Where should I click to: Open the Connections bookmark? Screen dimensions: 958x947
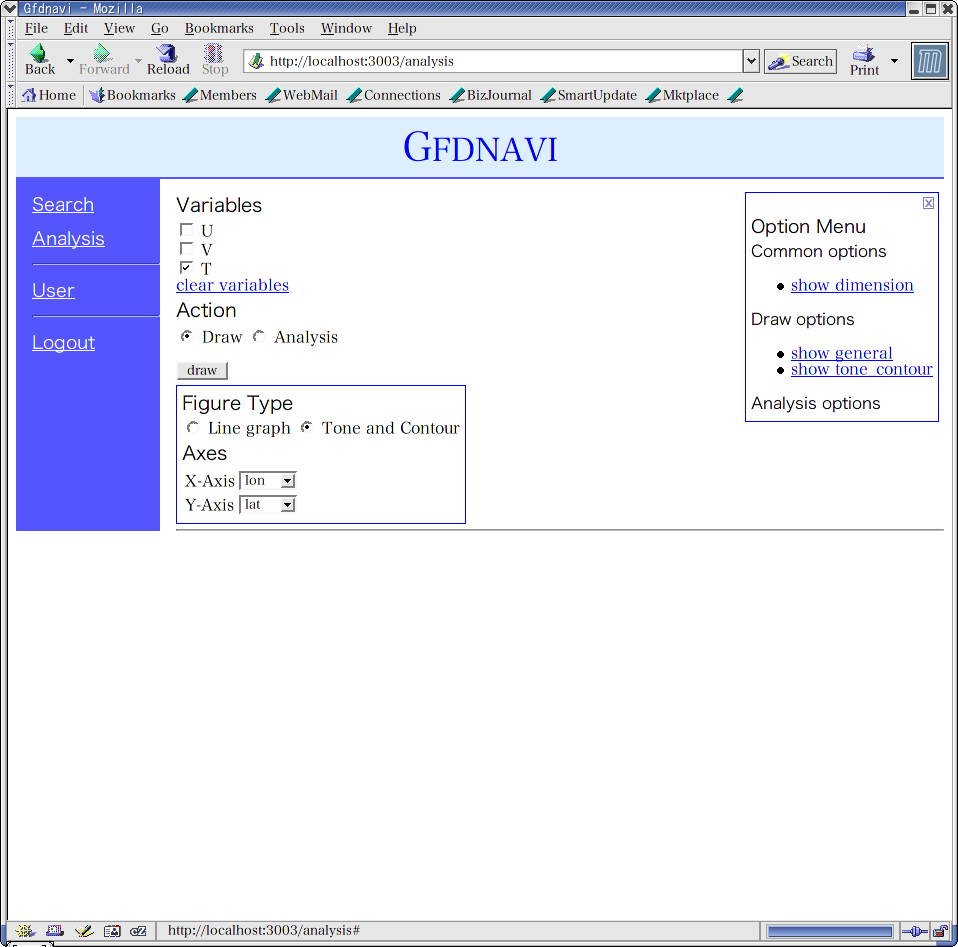[393, 95]
